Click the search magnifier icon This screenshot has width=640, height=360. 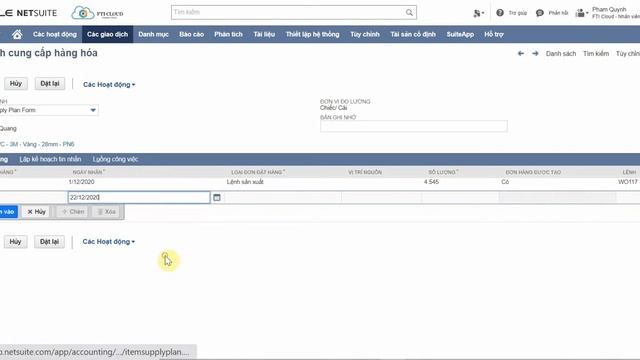click(409, 13)
